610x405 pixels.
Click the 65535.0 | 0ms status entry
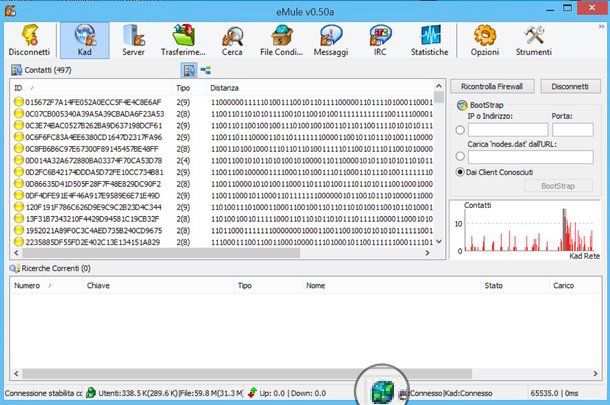click(x=554, y=393)
